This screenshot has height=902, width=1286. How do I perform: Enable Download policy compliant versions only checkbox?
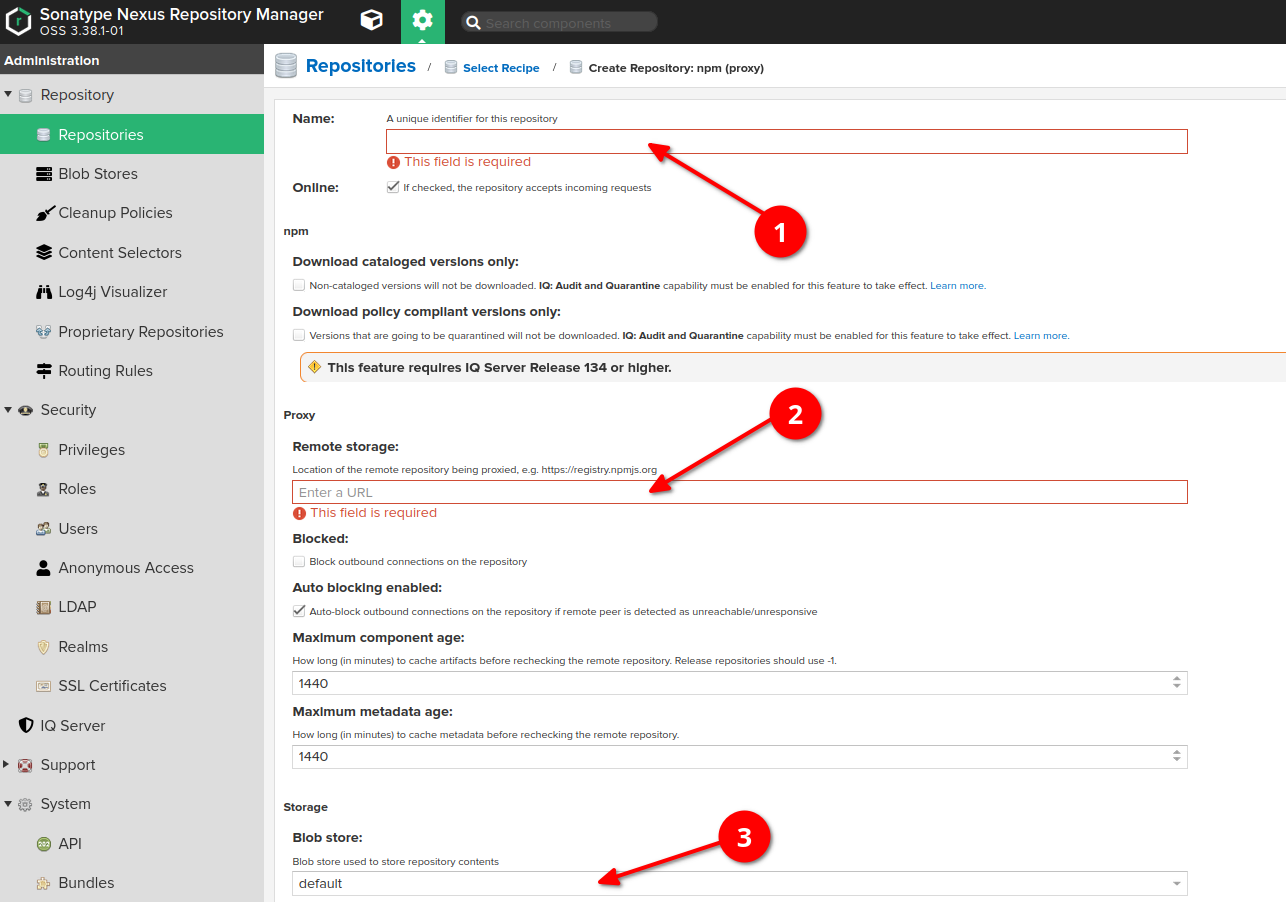299,335
